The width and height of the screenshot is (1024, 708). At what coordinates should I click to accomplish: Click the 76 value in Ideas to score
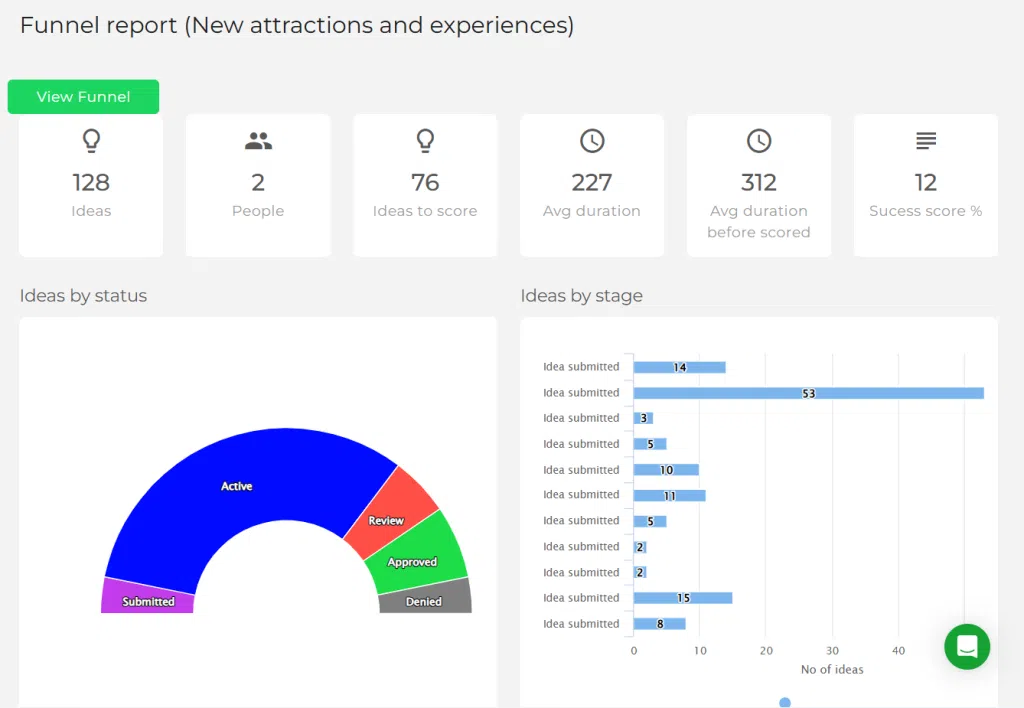coord(425,182)
